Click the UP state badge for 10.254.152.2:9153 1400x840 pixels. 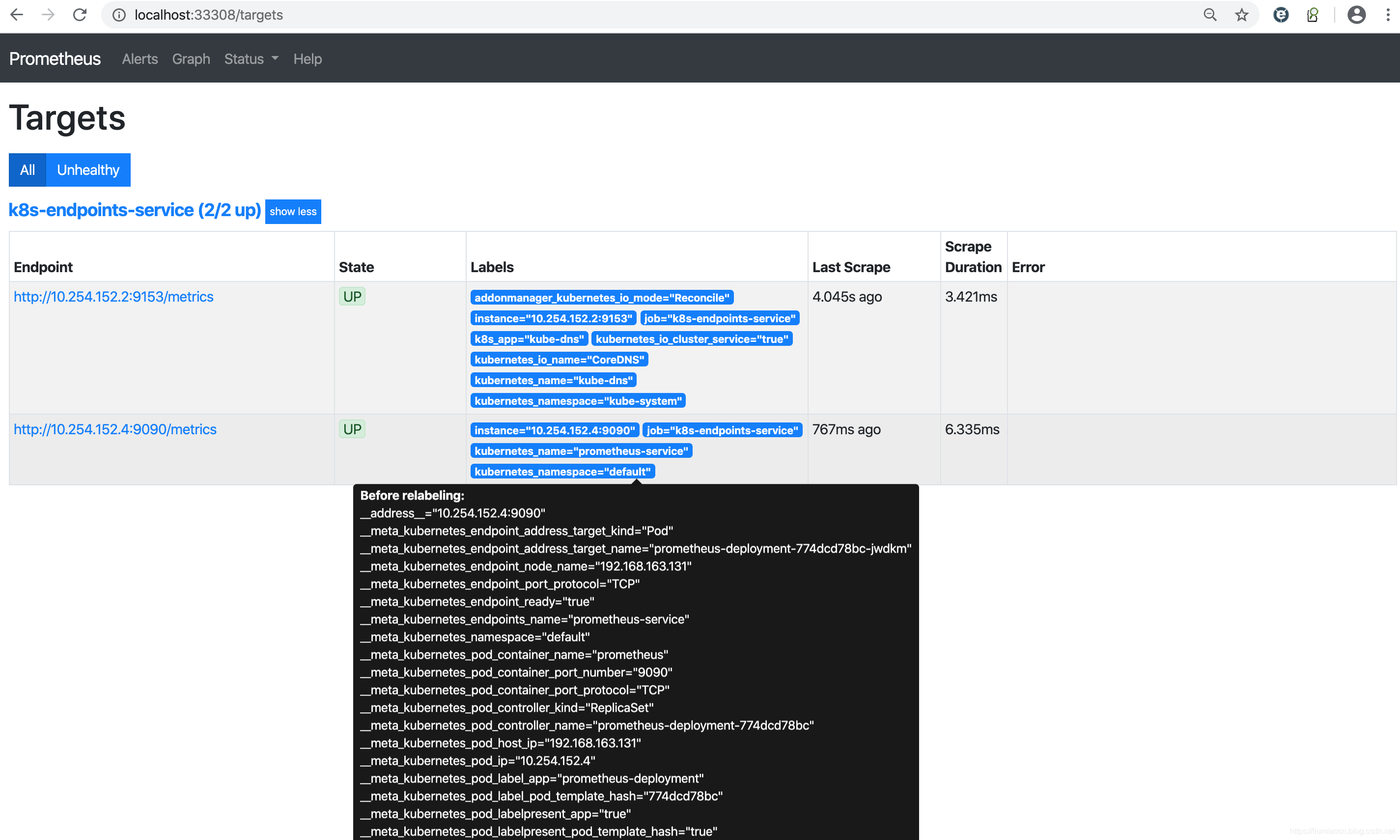coord(352,297)
